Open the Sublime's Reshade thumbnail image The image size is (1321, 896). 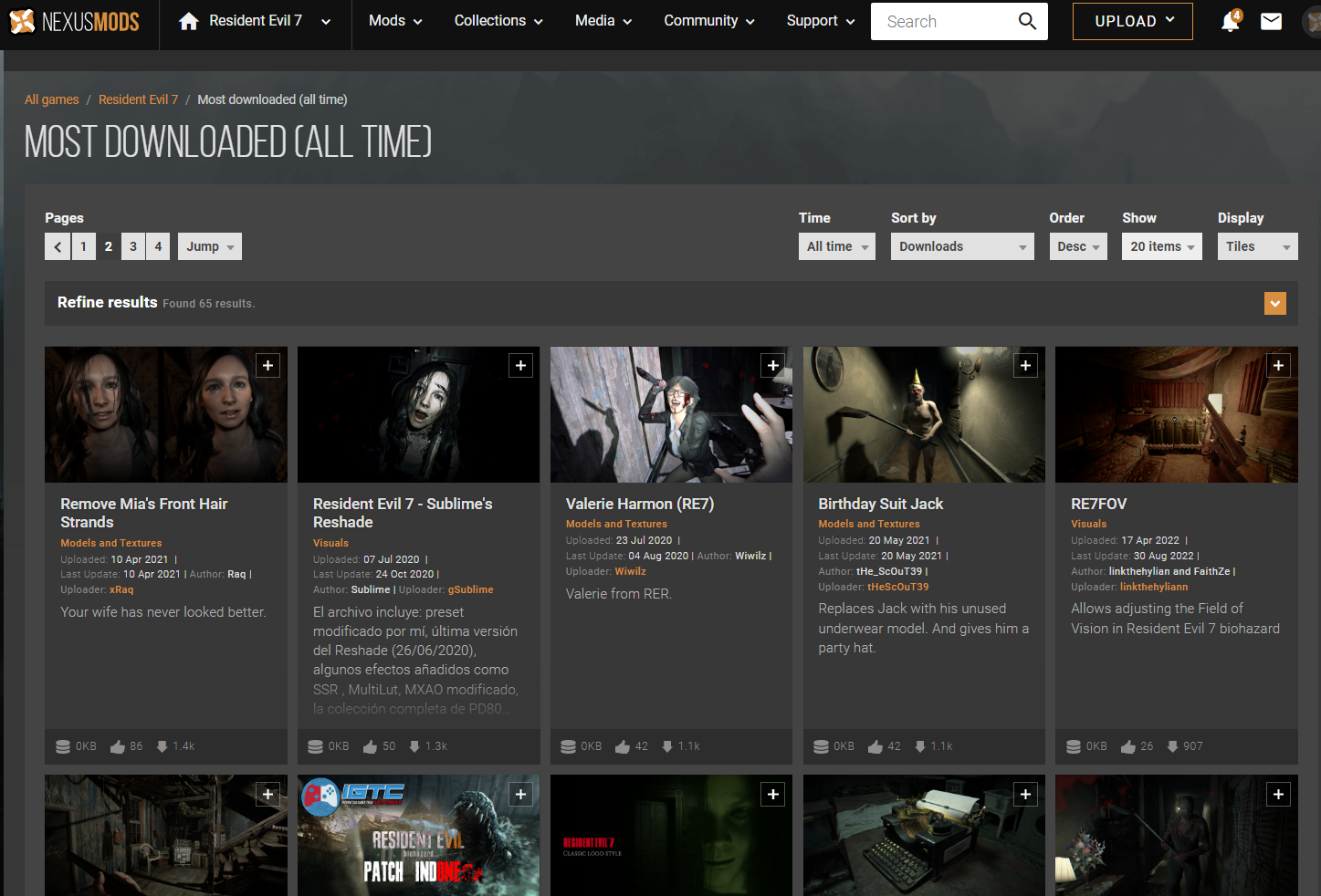click(419, 414)
